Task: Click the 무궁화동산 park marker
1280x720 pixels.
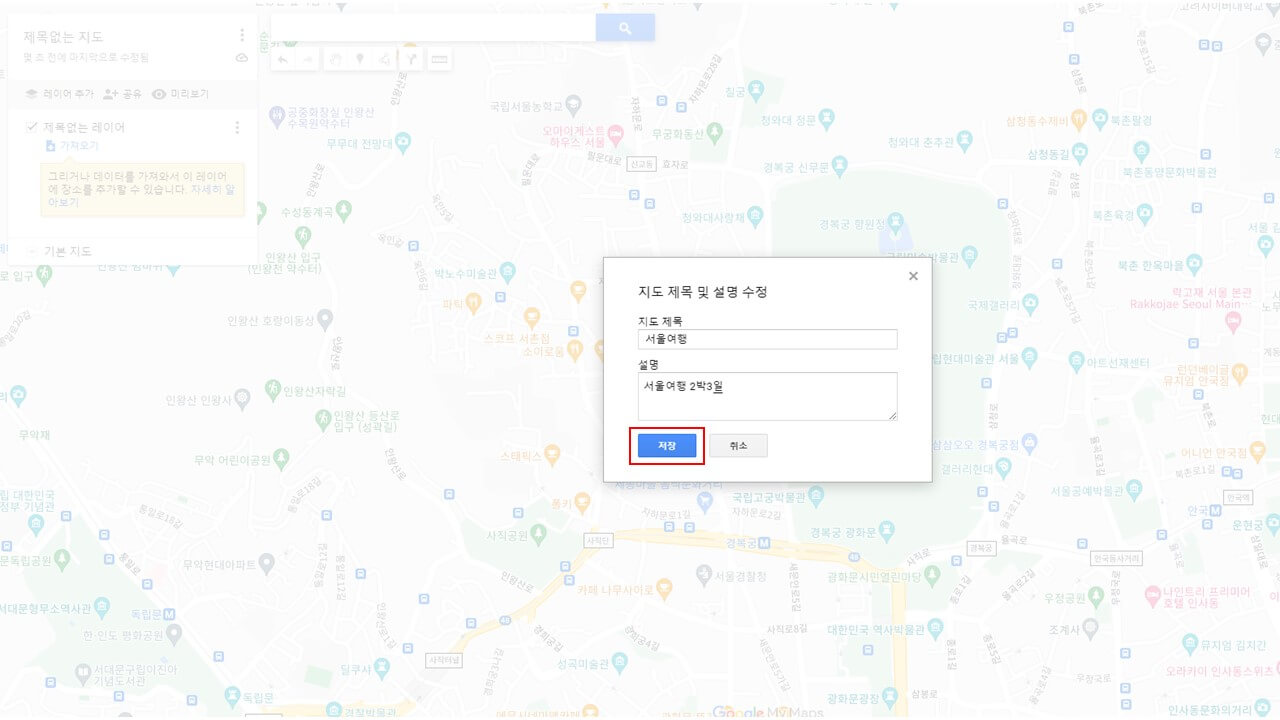Action: tap(713, 132)
